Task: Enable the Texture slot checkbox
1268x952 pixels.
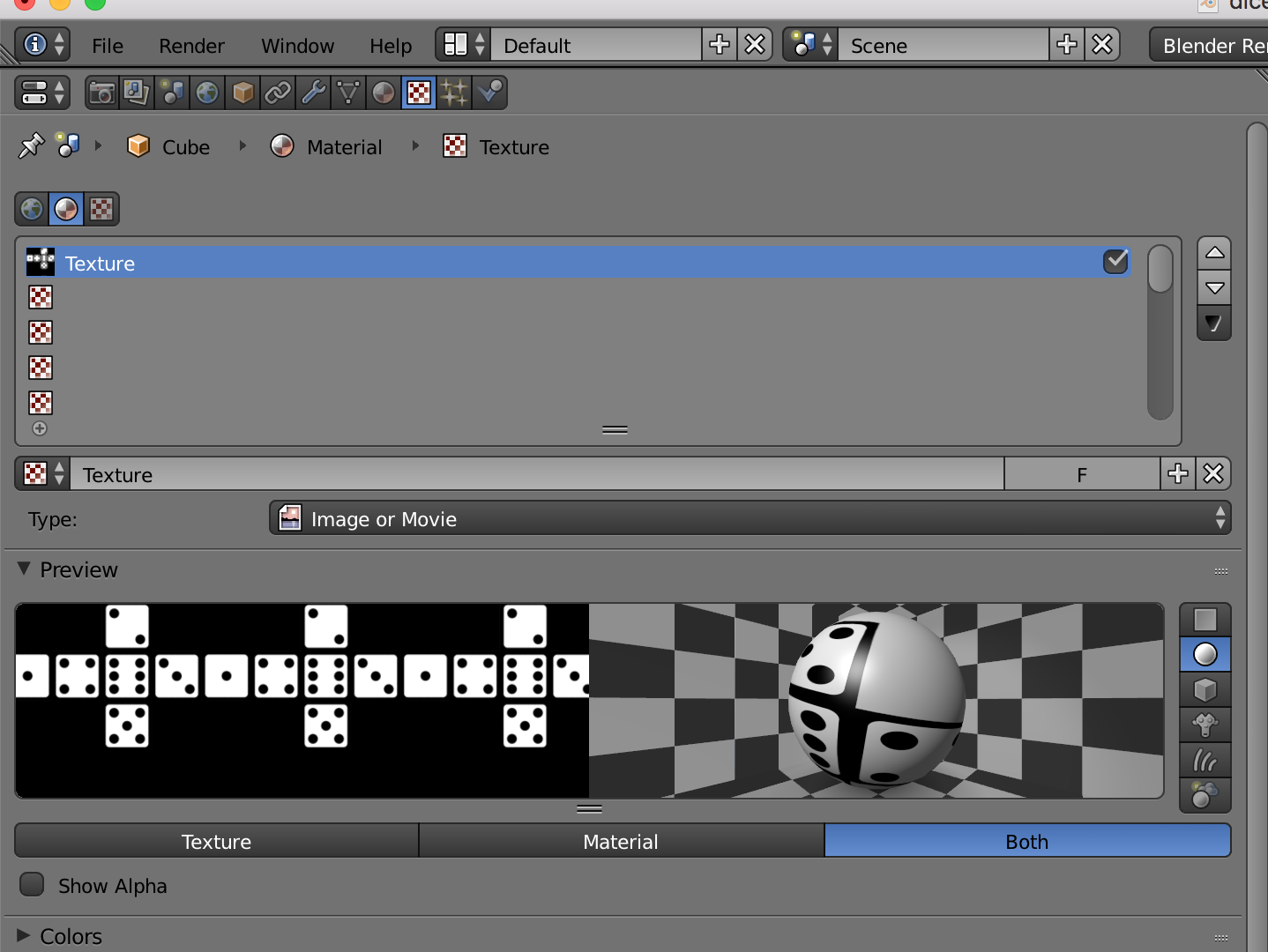Action: tap(1115, 261)
